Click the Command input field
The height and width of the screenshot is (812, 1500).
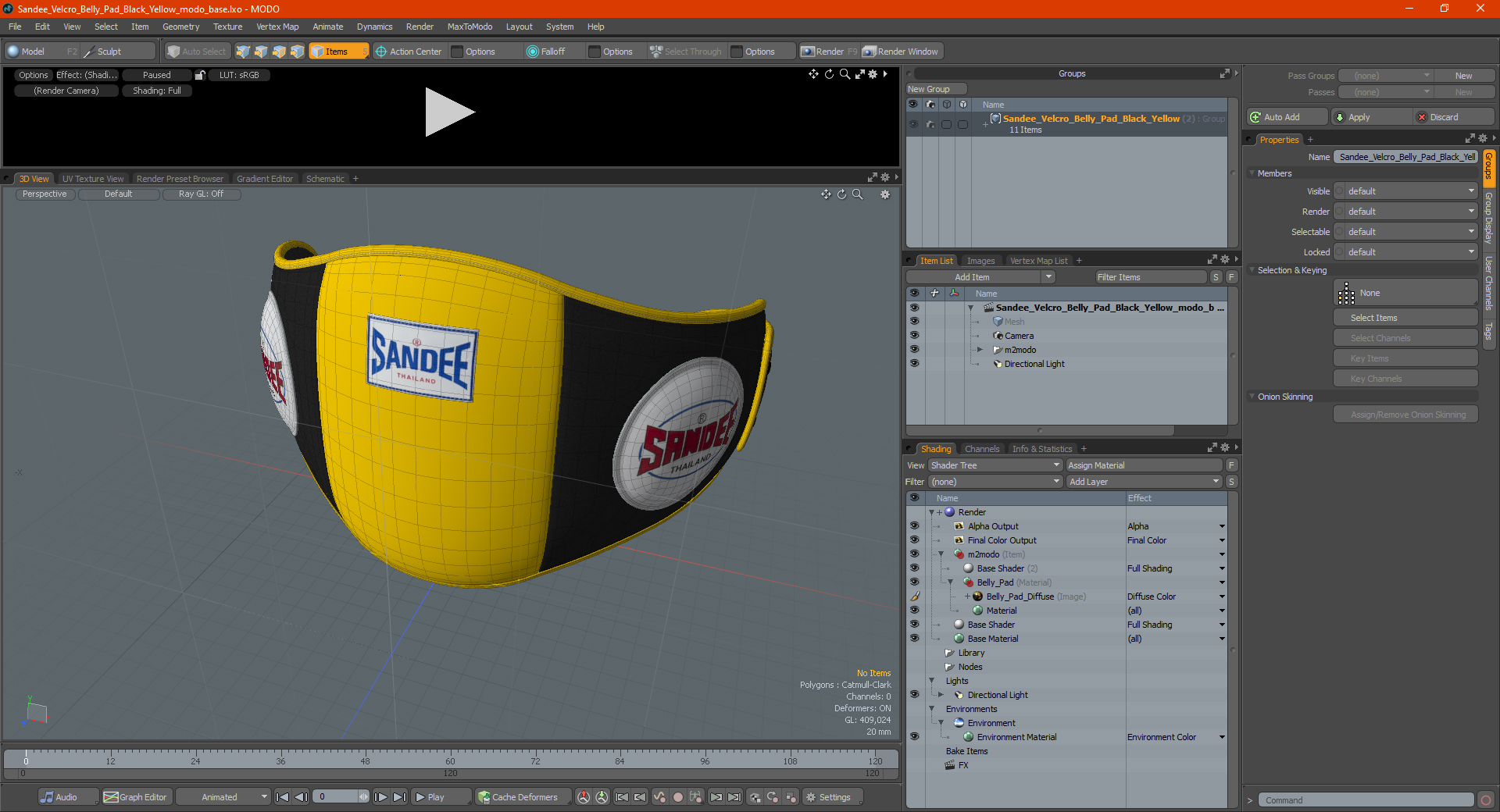coord(1365,800)
